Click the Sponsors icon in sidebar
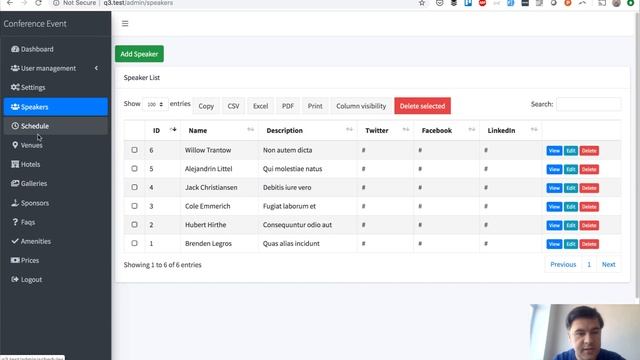Screen dimensions: 640x360 coord(15,203)
